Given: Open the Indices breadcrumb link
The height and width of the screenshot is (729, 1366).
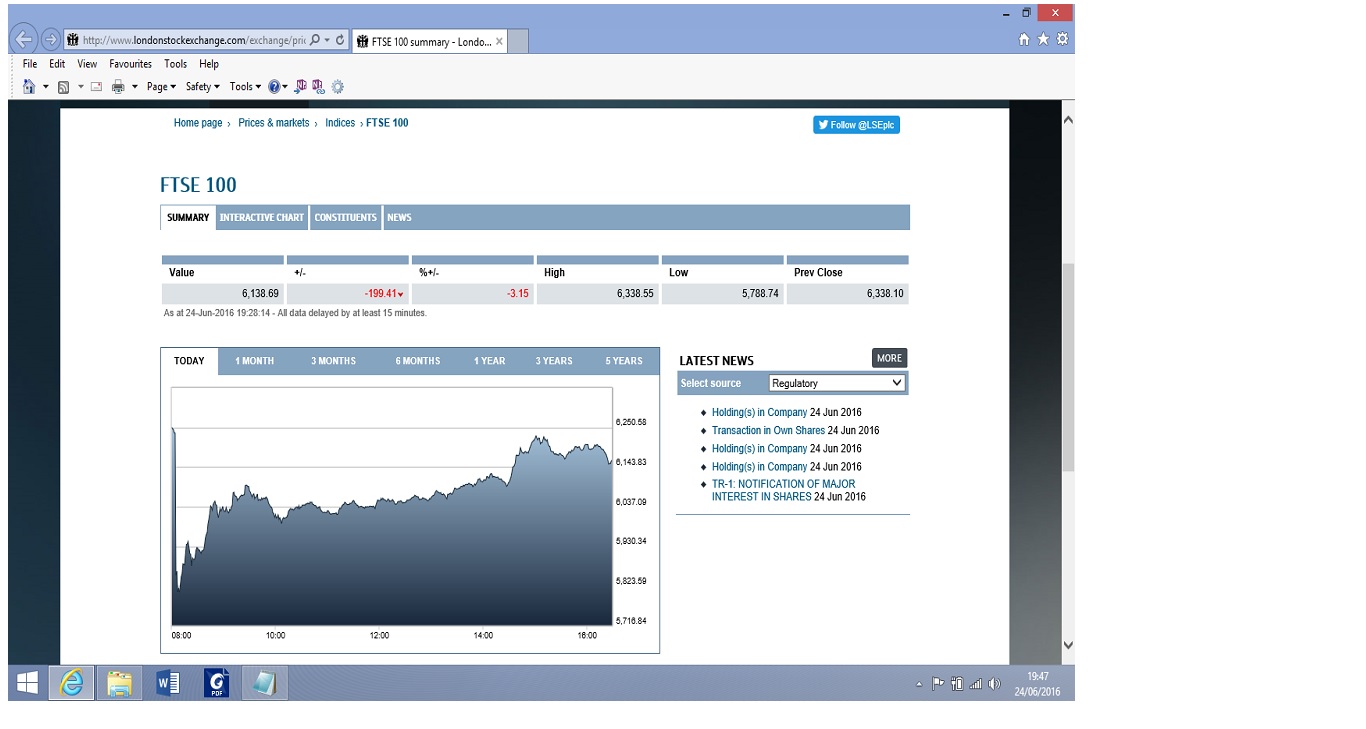Looking at the screenshot, I should [x=340, y=123].
